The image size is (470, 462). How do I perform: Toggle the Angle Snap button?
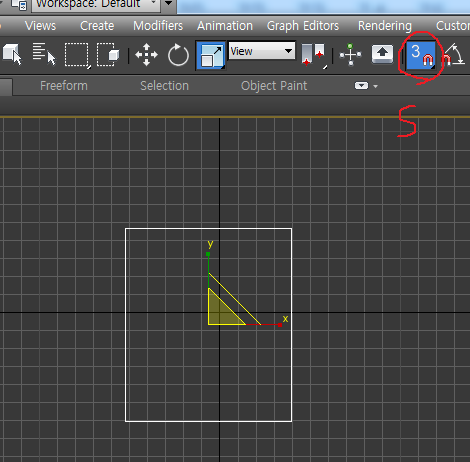click(x=453, y=55)
